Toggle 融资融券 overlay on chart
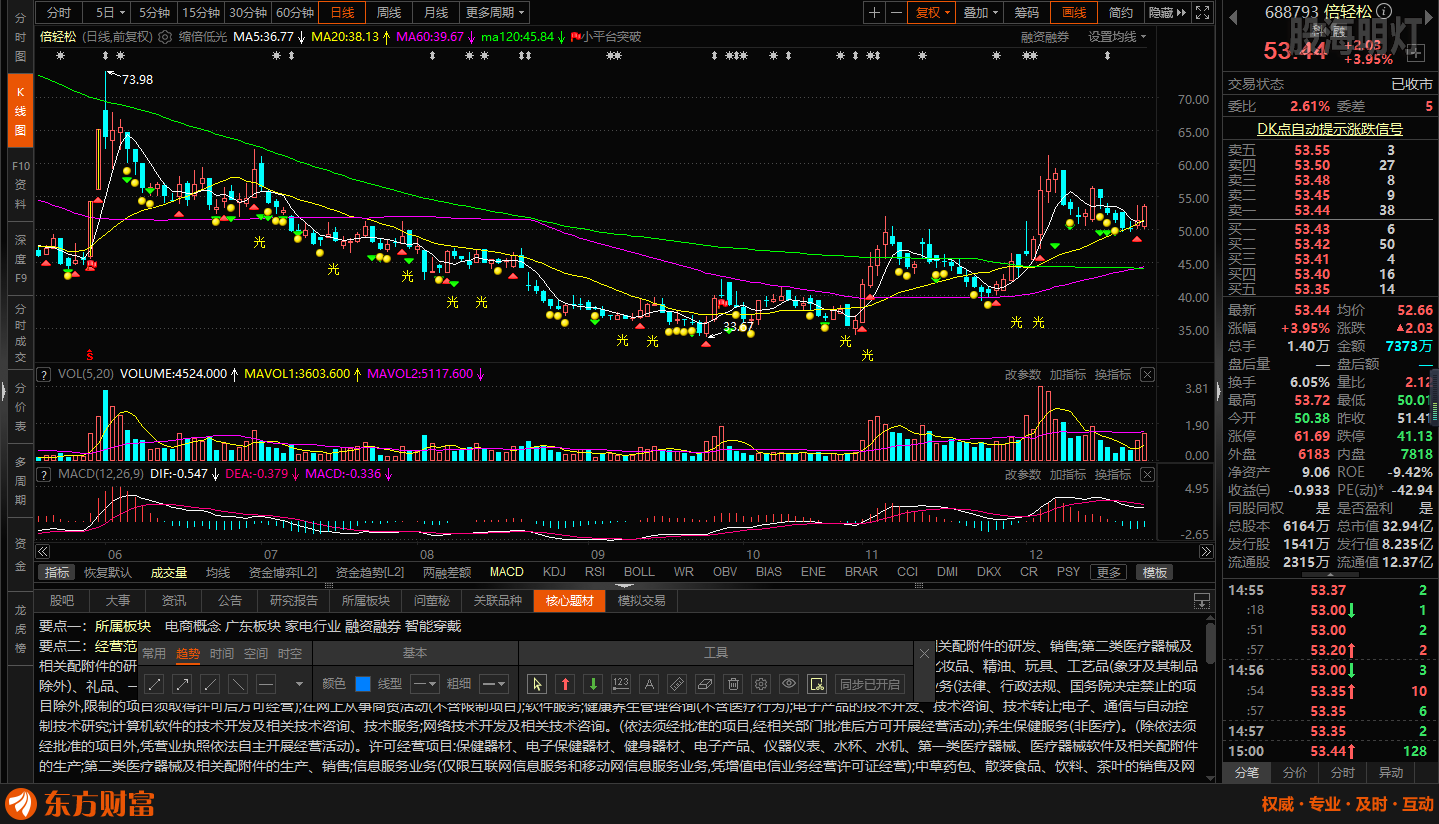 [1045, 36]
